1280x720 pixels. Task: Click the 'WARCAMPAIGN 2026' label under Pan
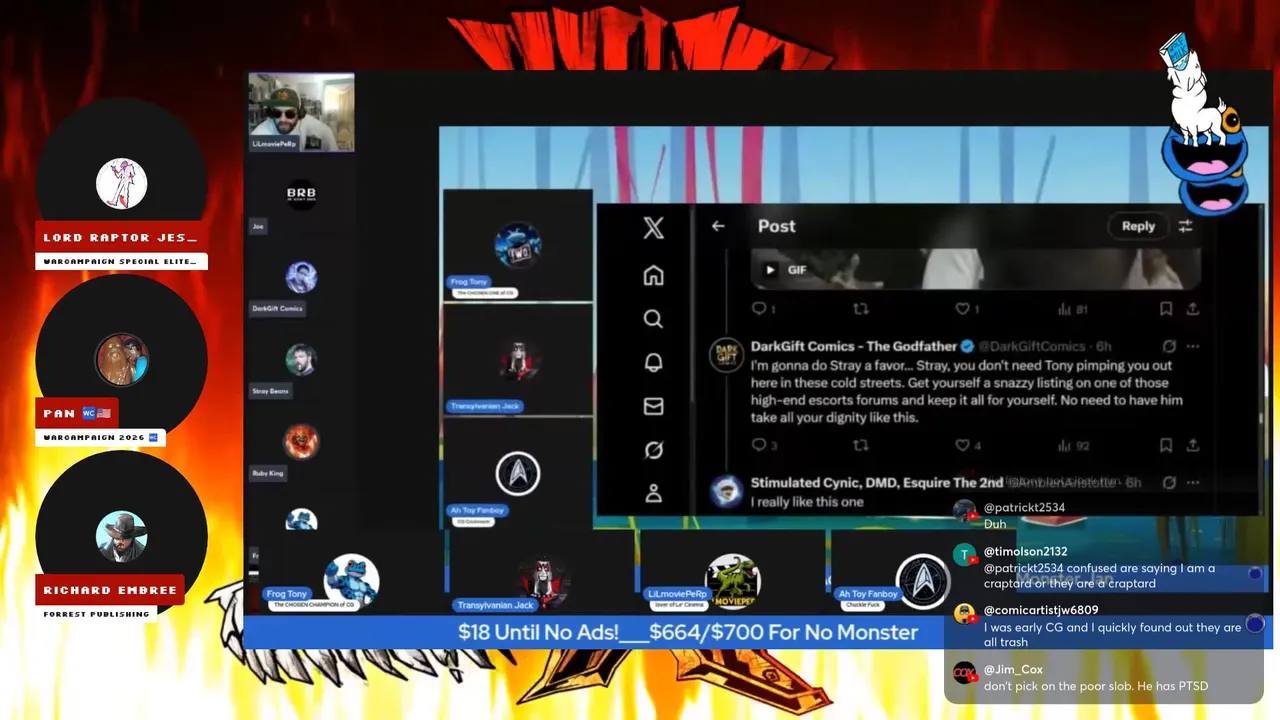(x=100, y=438)
